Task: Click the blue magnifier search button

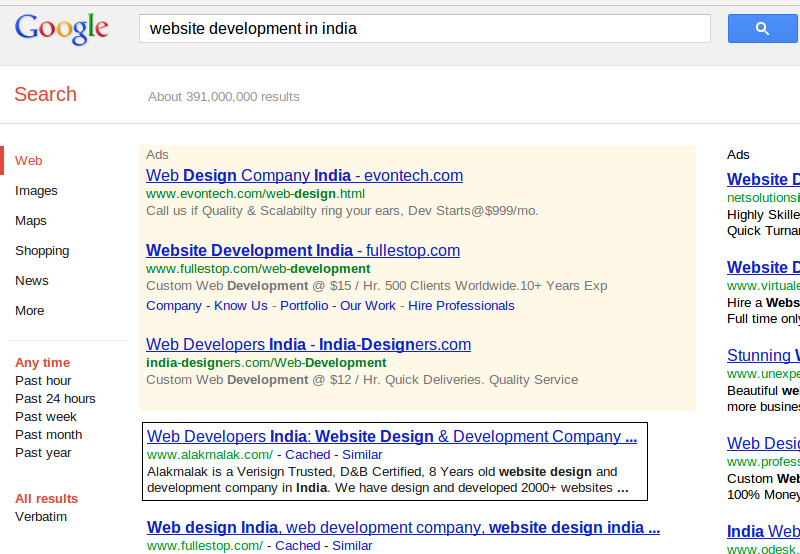Action: [x=763, y=29]
